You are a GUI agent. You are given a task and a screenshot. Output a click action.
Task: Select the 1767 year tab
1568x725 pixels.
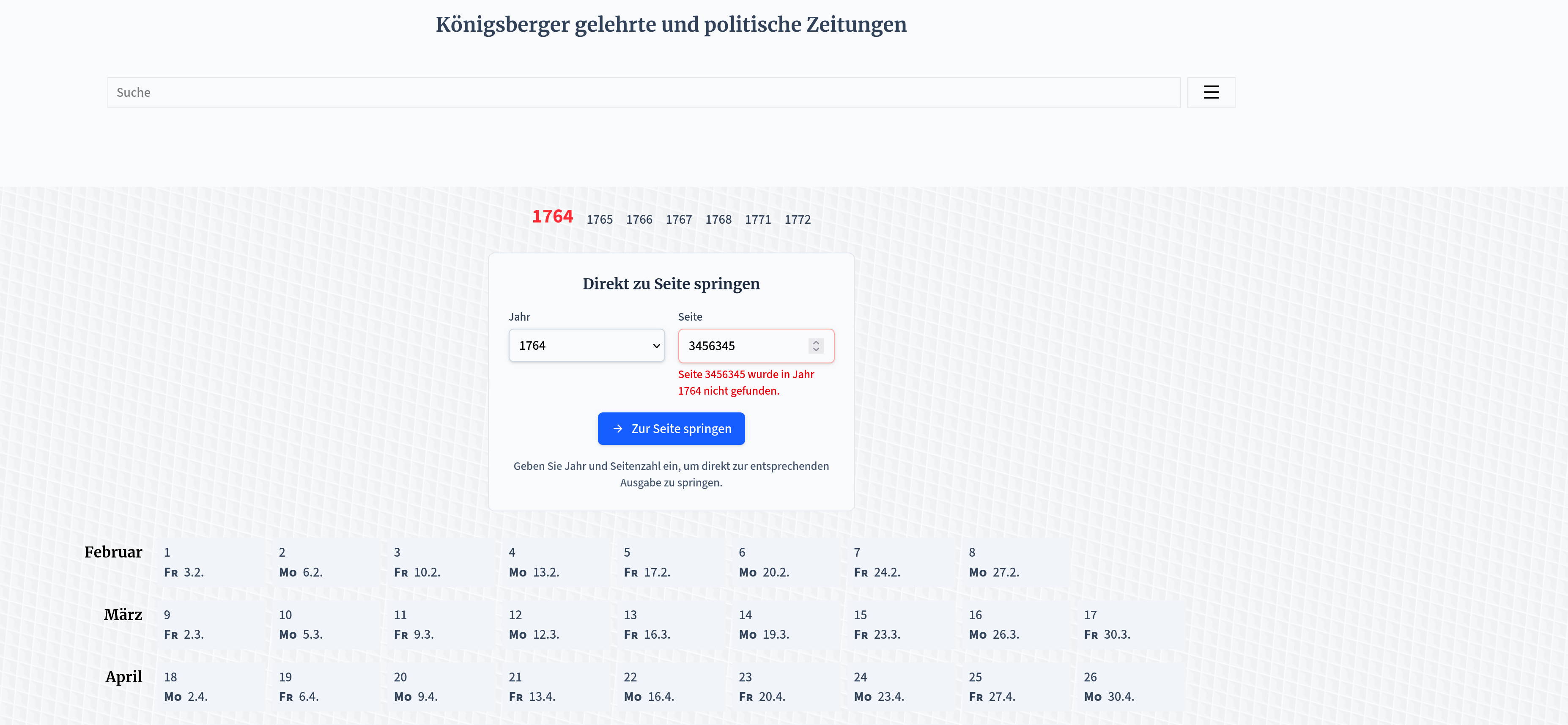(678, 220)
